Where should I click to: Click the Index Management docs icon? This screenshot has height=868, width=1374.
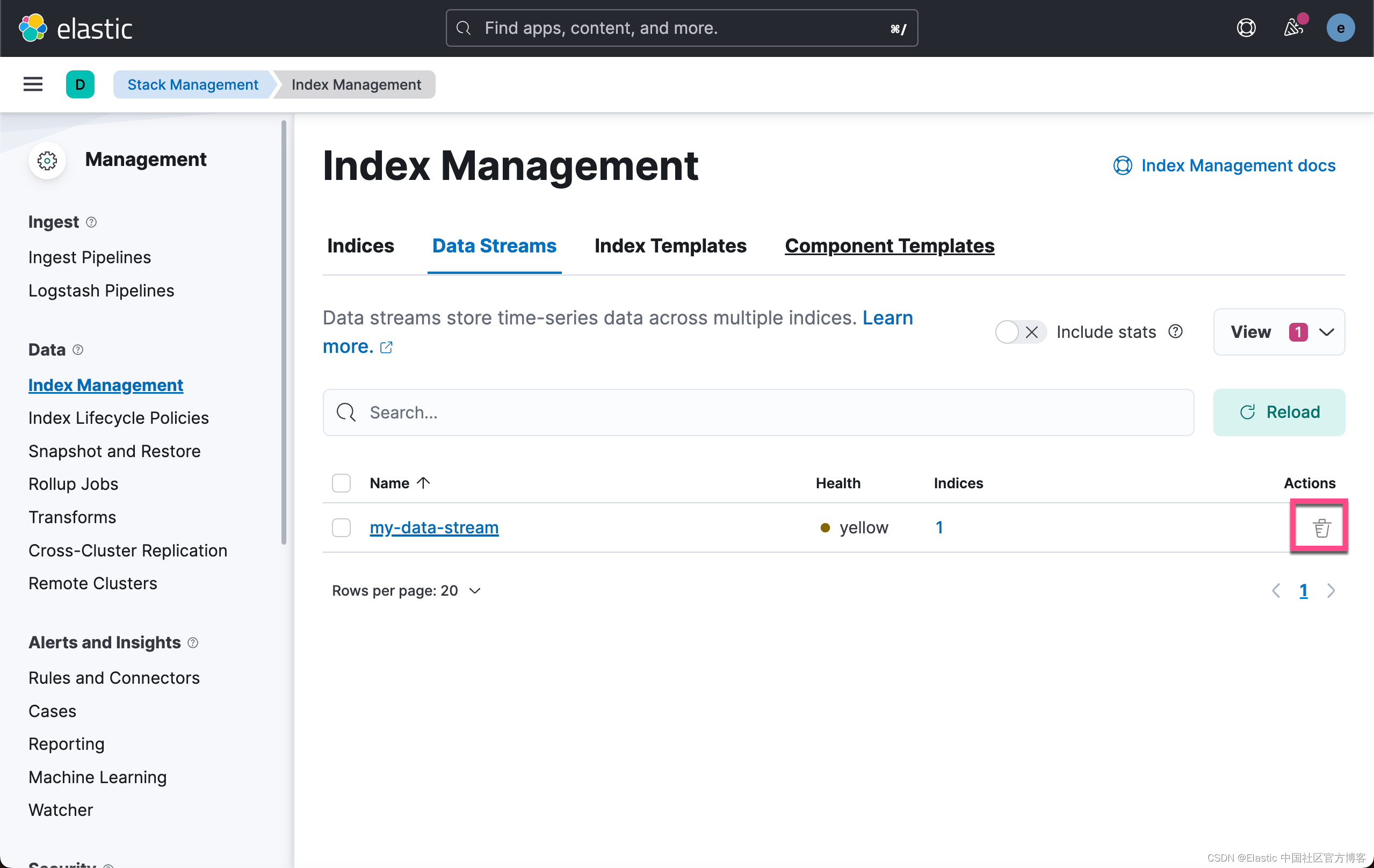tap(1123, 165)
